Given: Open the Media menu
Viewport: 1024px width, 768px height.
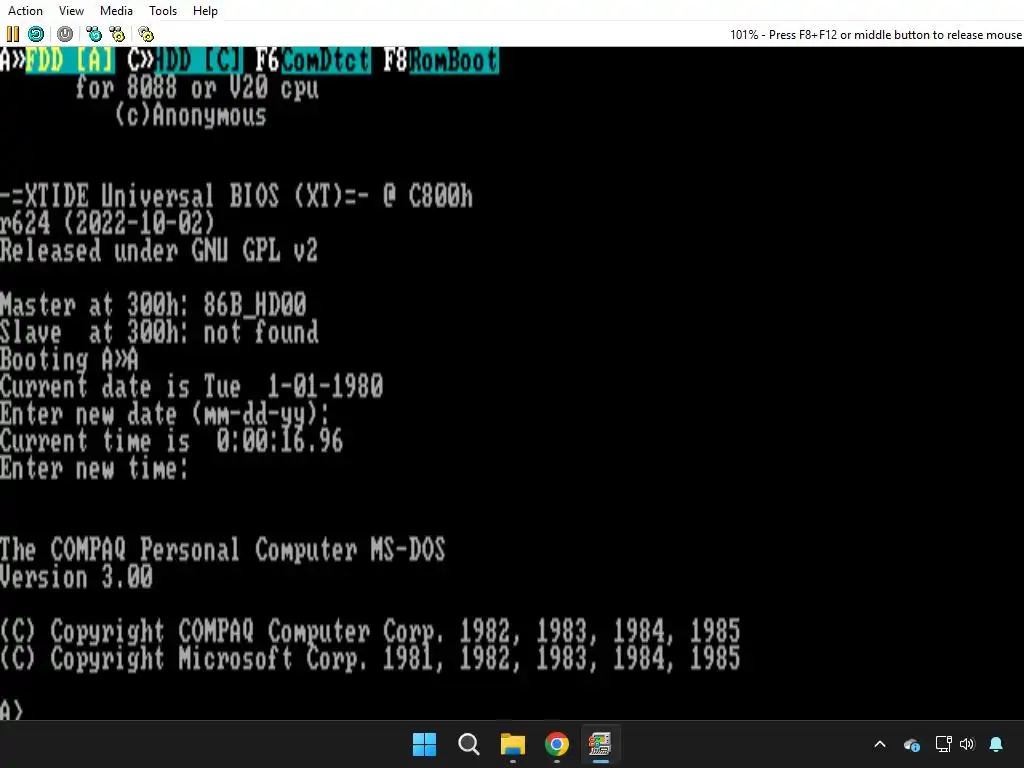Looking at the screenshot, I should click(116, 10).
